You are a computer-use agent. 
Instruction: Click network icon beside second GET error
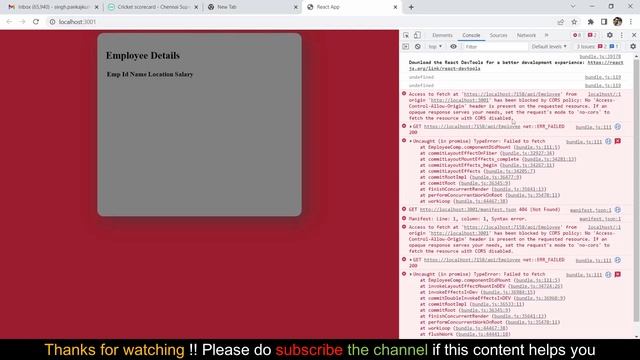coord(618,260)
